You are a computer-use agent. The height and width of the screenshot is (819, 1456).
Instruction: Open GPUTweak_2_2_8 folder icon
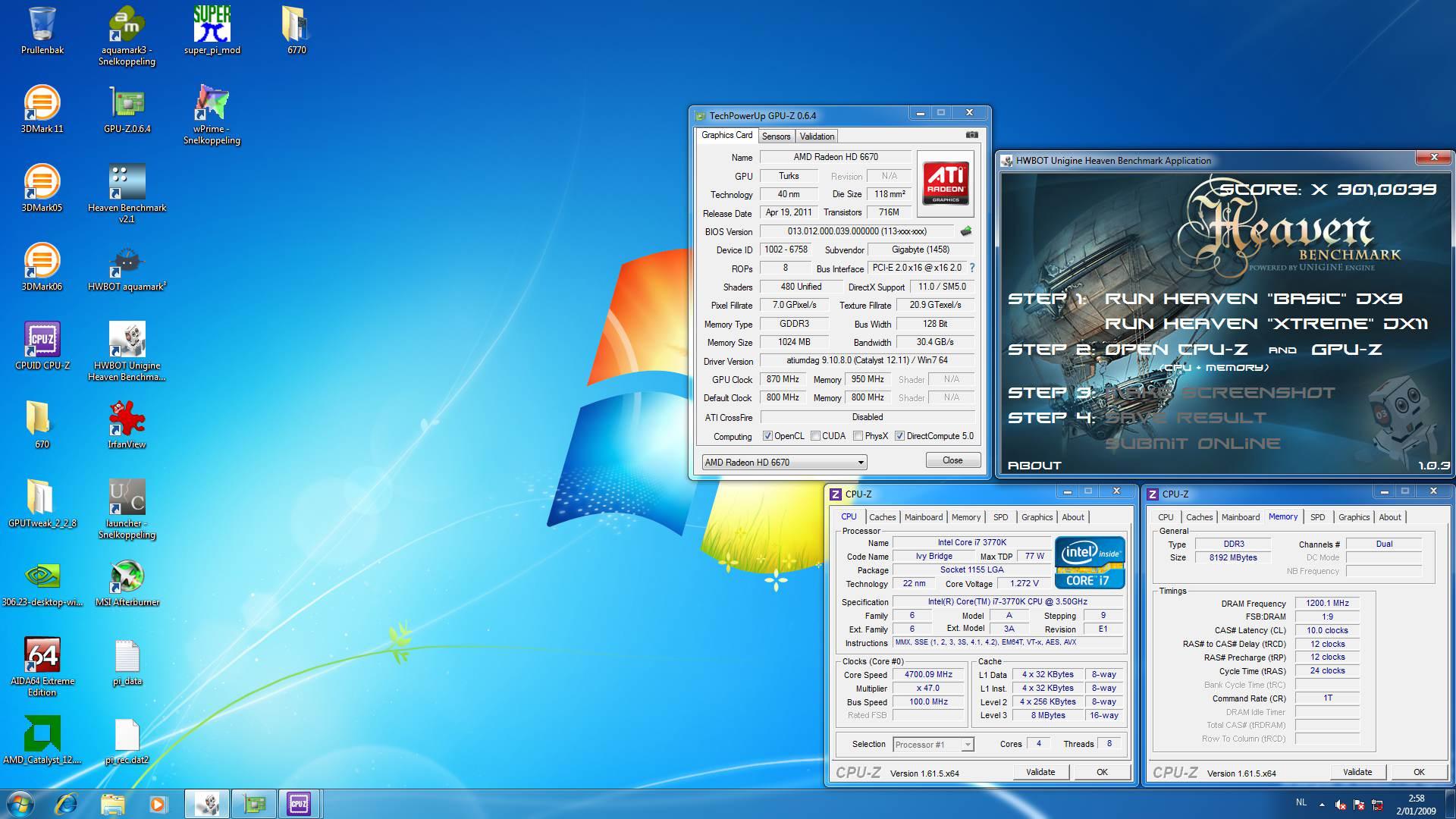click(x=42, y=504)
